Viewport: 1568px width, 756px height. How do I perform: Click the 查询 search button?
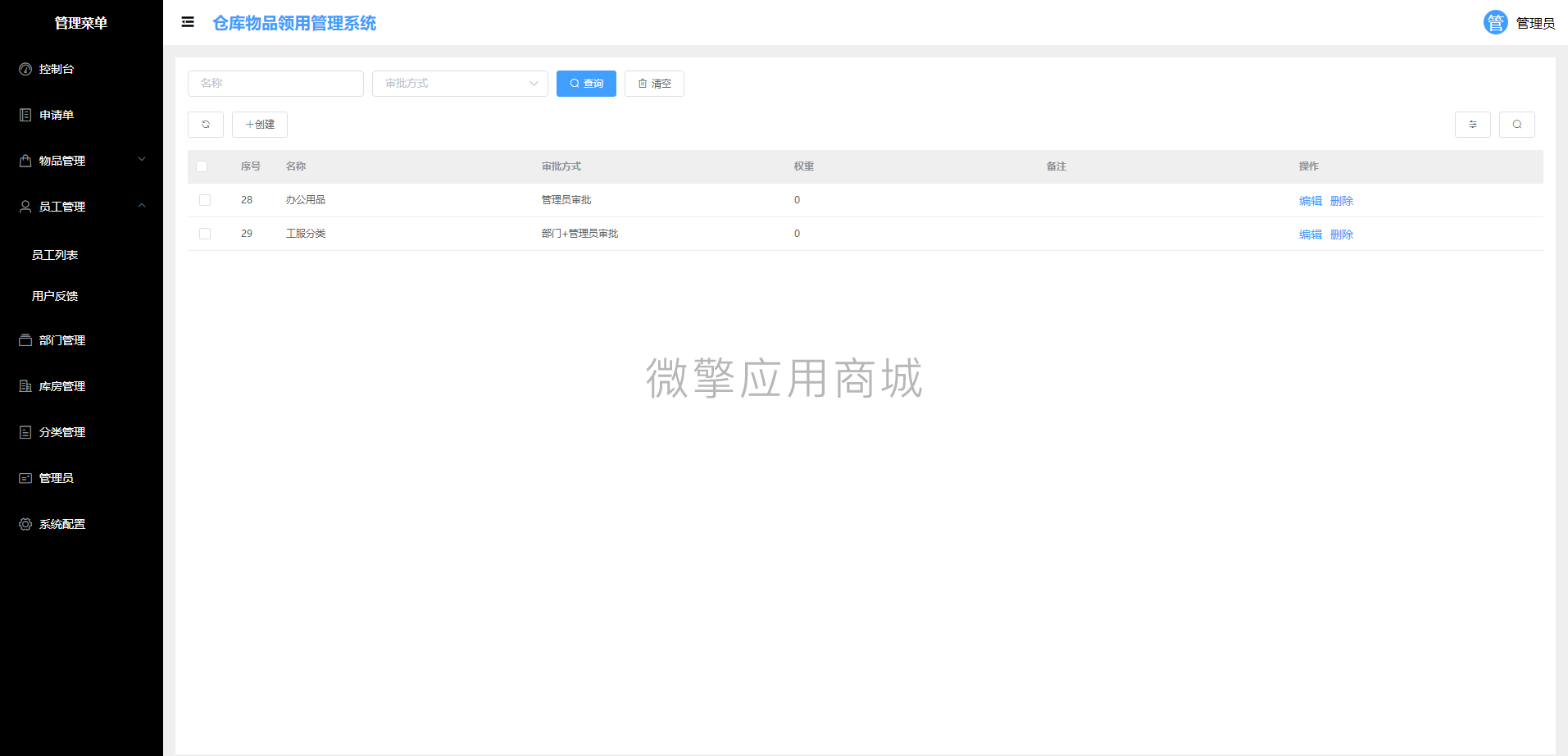pyautogui.click(x=586, y=84)
